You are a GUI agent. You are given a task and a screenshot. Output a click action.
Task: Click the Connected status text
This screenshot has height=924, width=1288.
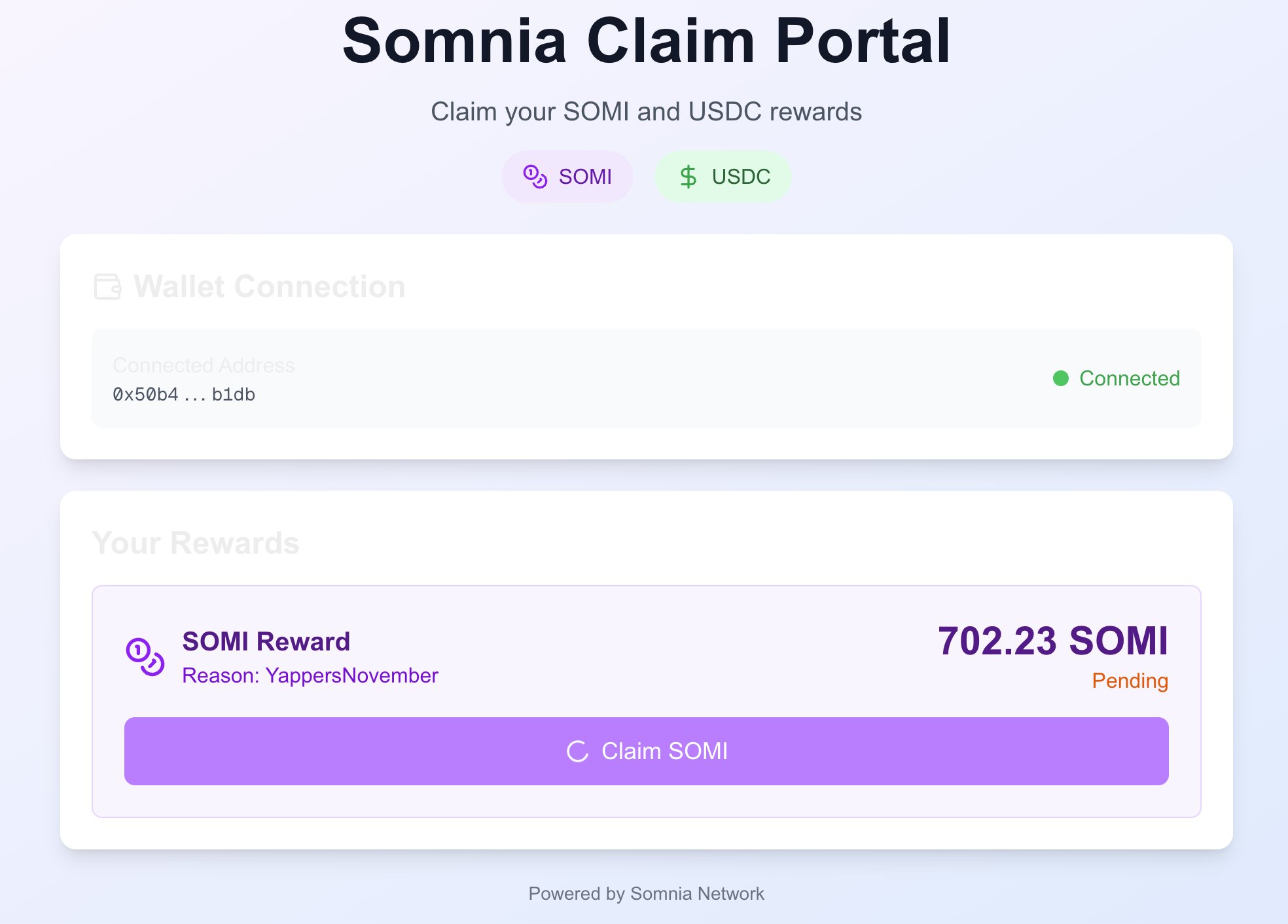pyautogui.click(x=1129, y=378)
